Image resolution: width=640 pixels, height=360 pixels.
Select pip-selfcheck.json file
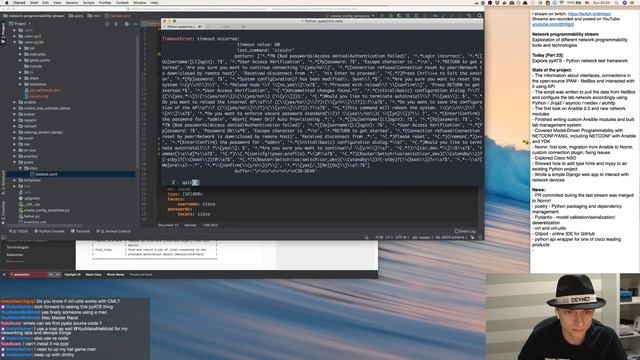42,90
